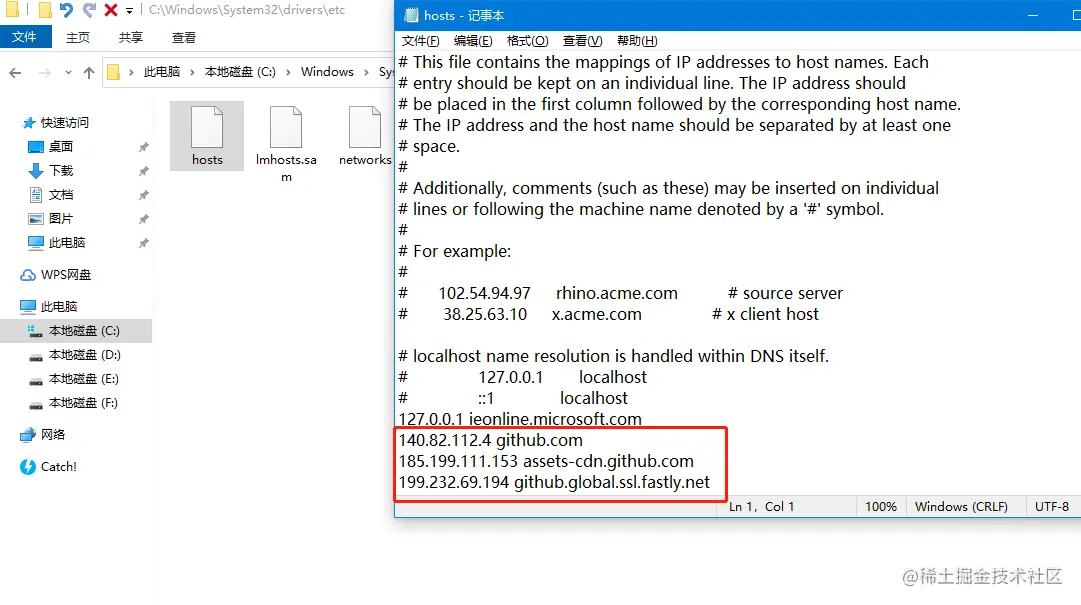
Task: Switch to the 查看 ribbon tab
Action: (x=183, y=37)
